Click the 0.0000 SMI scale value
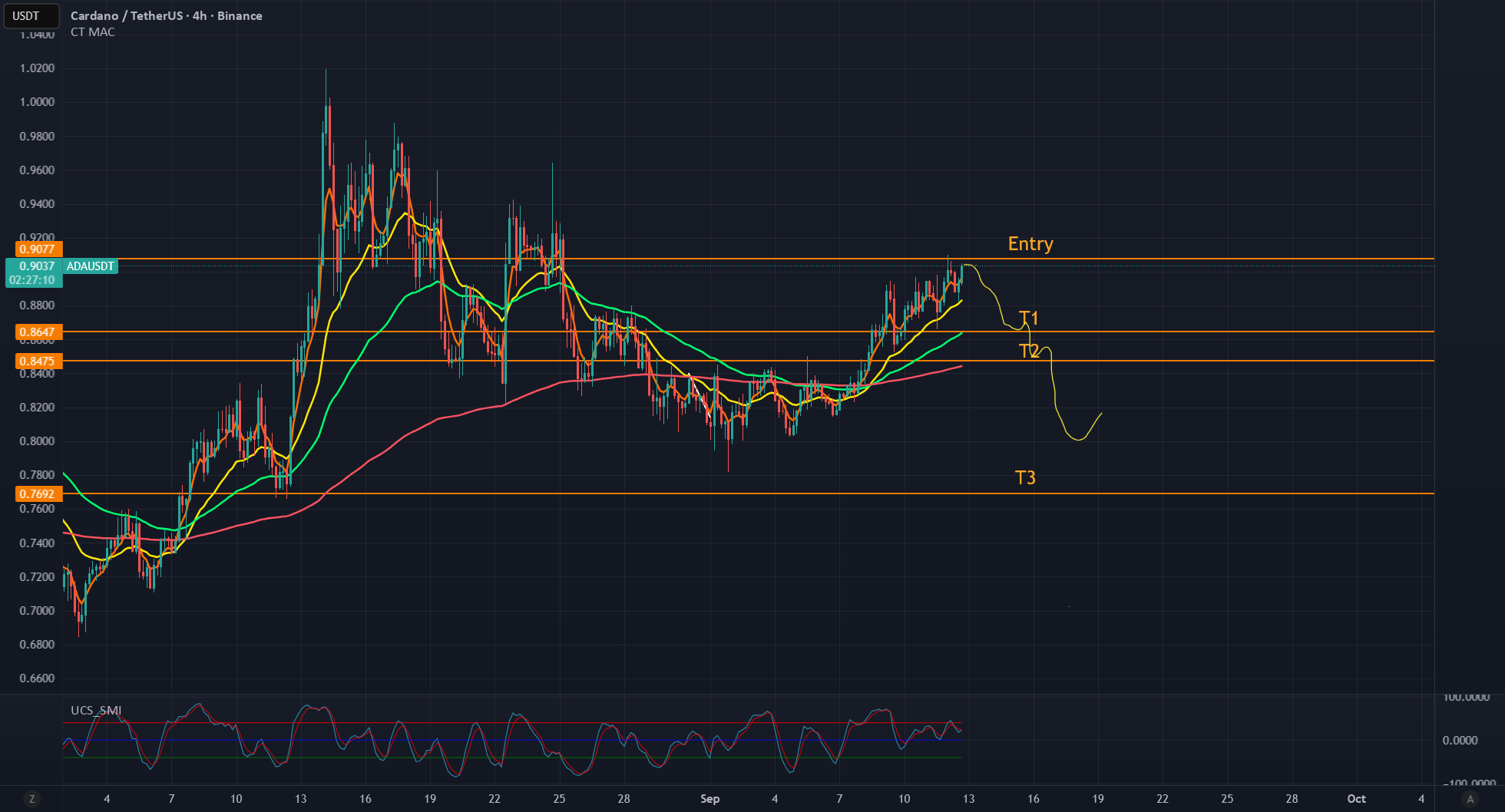 [x=1460, y=740]
